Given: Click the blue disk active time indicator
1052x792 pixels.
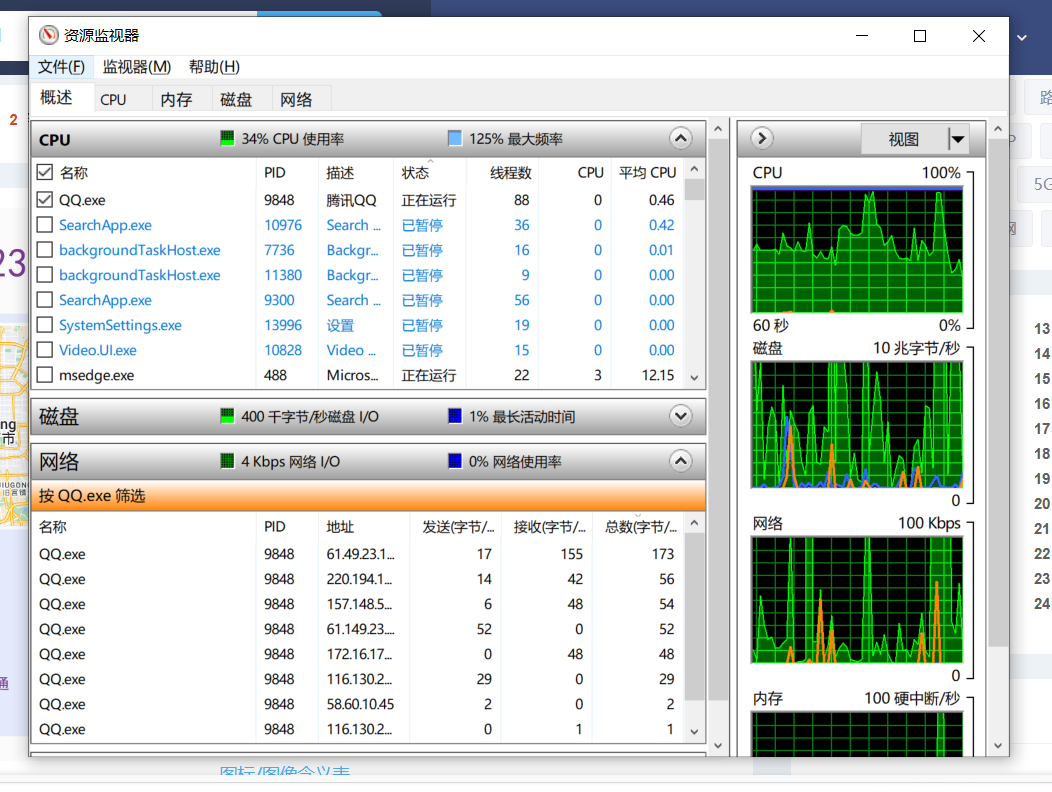Looking at the screenshot, I should click(455, 416).
